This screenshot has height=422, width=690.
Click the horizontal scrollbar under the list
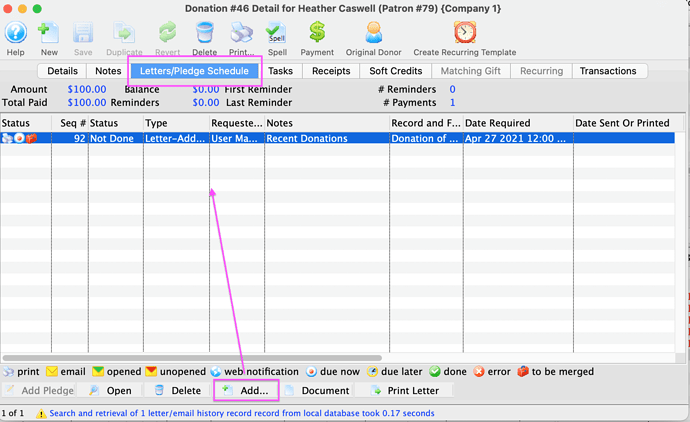[x=192, y=358]
